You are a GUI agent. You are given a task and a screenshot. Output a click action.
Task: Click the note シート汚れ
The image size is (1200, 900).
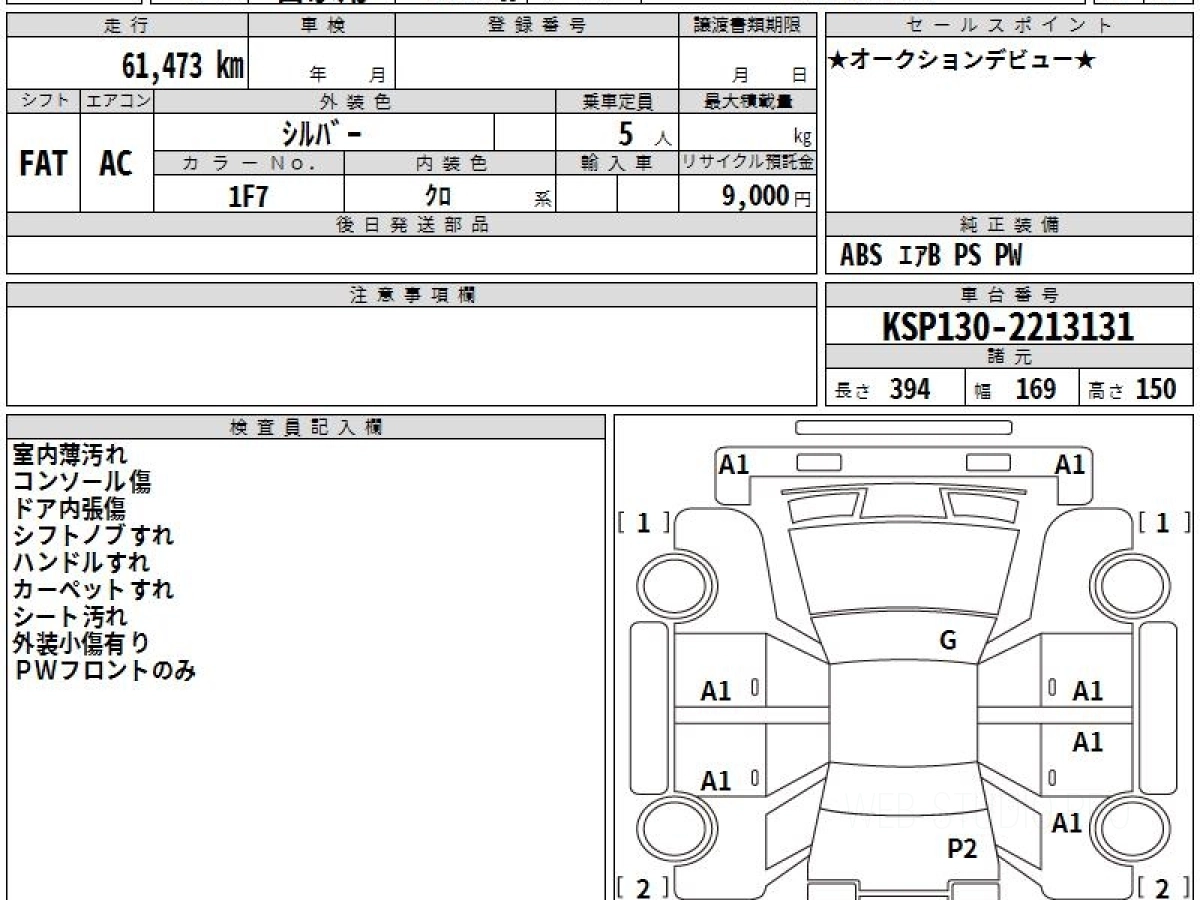[69, 616]
